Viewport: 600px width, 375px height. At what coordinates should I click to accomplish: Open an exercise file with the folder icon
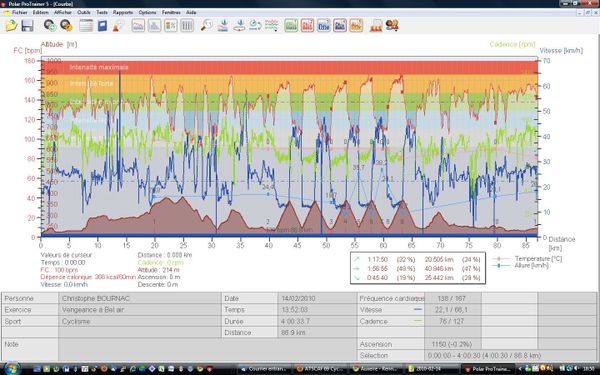pos(11,26)
